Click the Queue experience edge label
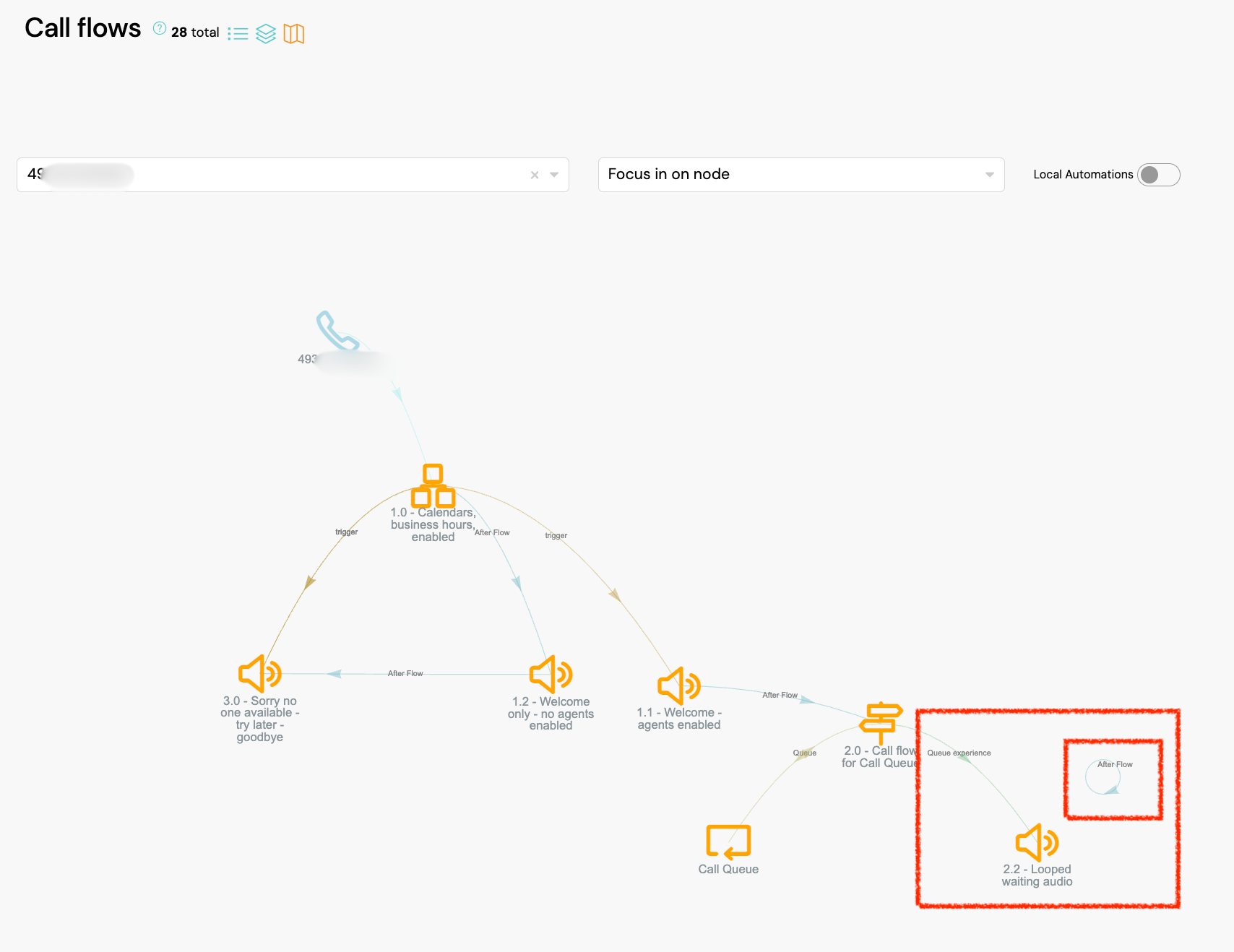 (x=959, y=753)
